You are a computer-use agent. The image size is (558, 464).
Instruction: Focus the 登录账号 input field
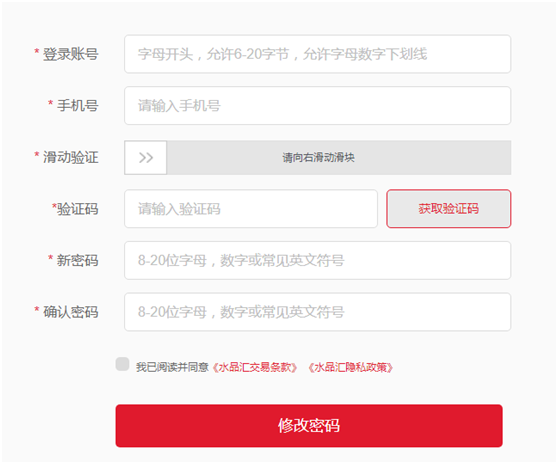pos(317,54)
